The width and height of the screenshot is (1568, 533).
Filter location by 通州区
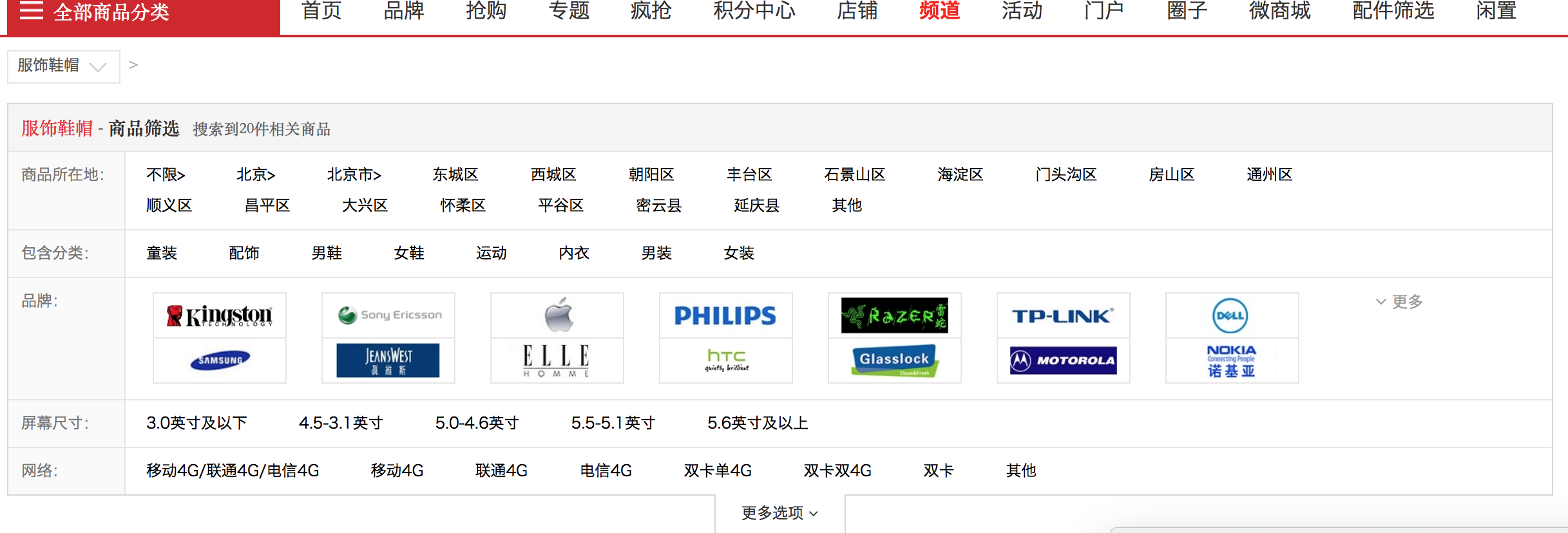click(x=1270, y=174)
